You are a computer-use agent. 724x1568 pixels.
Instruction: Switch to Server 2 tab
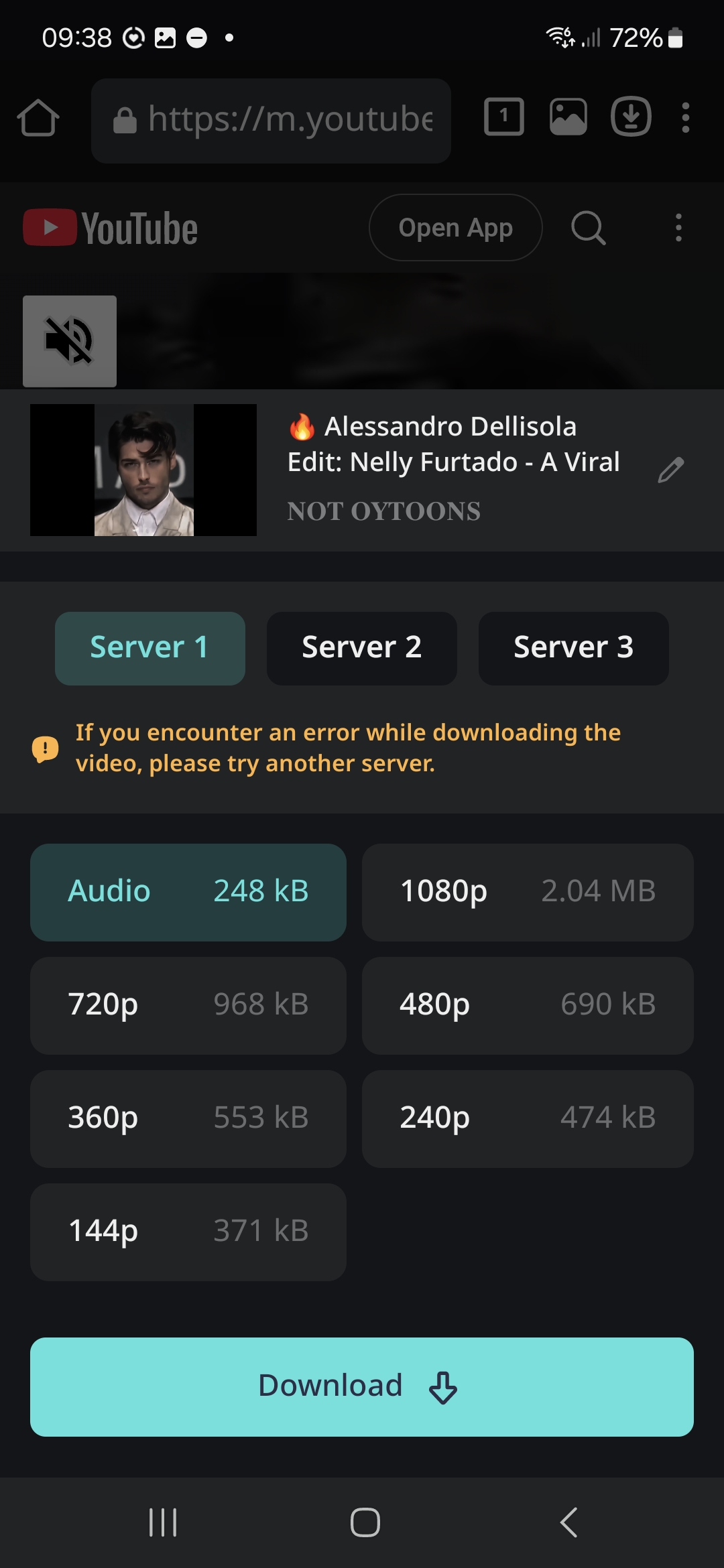[362, 648]
